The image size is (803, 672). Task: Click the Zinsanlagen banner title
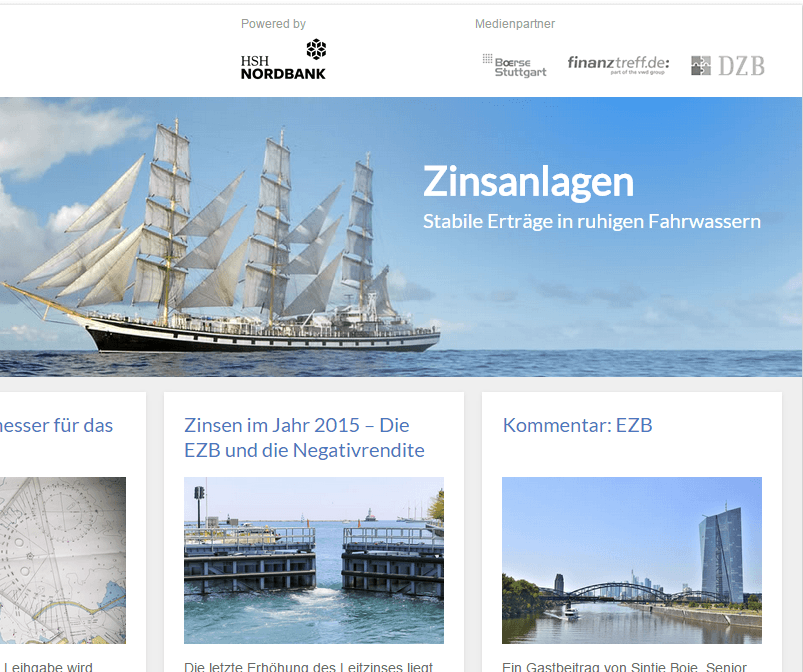pos(529,182)
